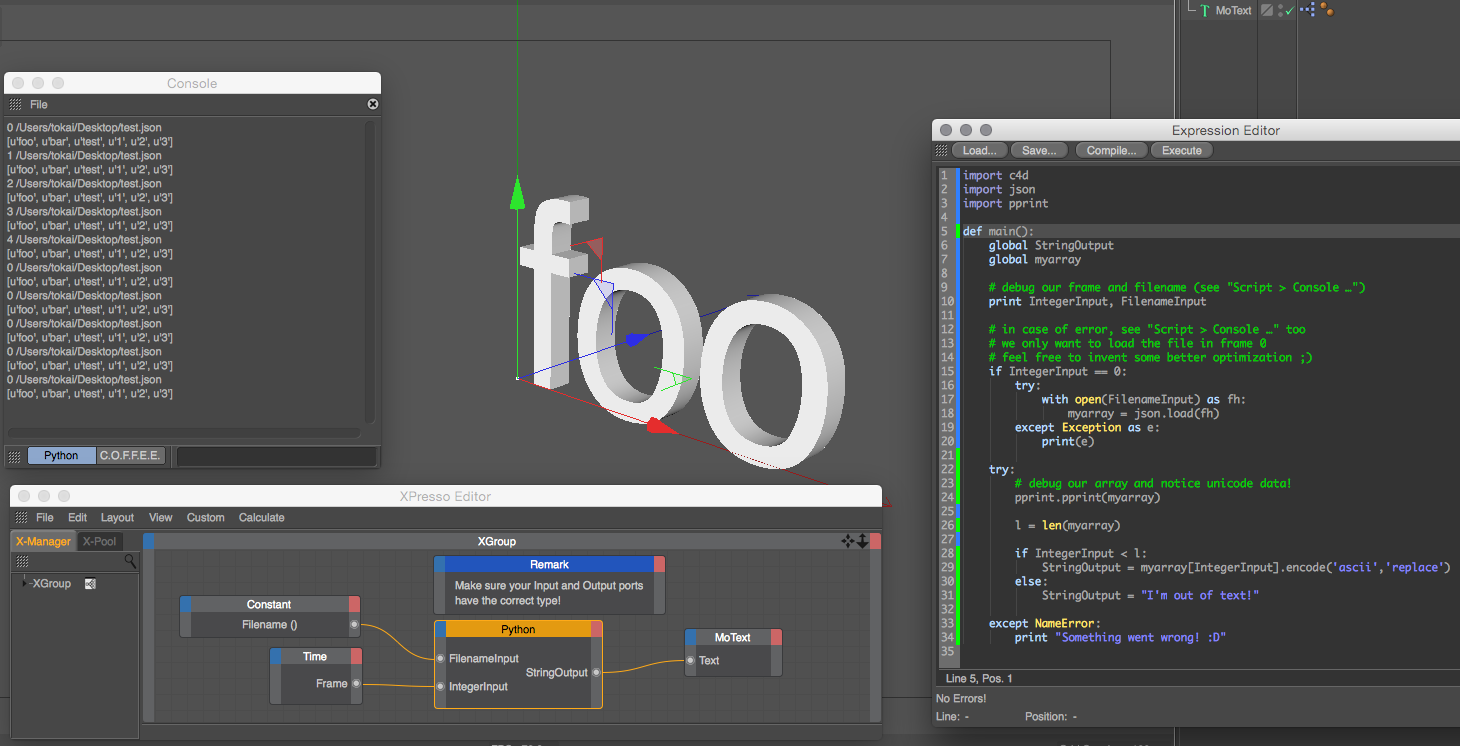Switch to the X-Pool tab
1460x746 pixels.
point(99,541)
